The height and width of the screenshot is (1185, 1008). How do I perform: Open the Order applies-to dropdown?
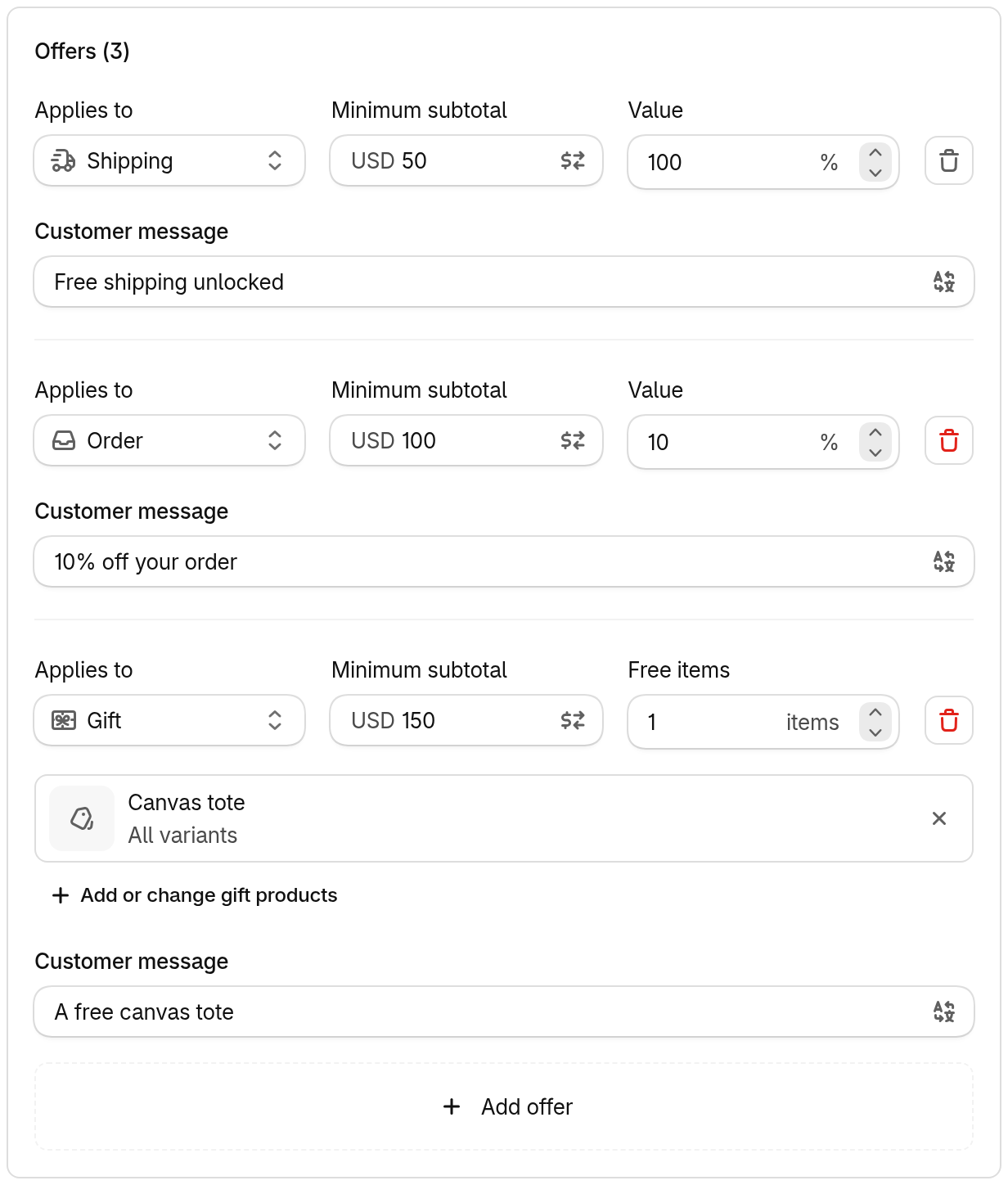(x=169, y=440)
